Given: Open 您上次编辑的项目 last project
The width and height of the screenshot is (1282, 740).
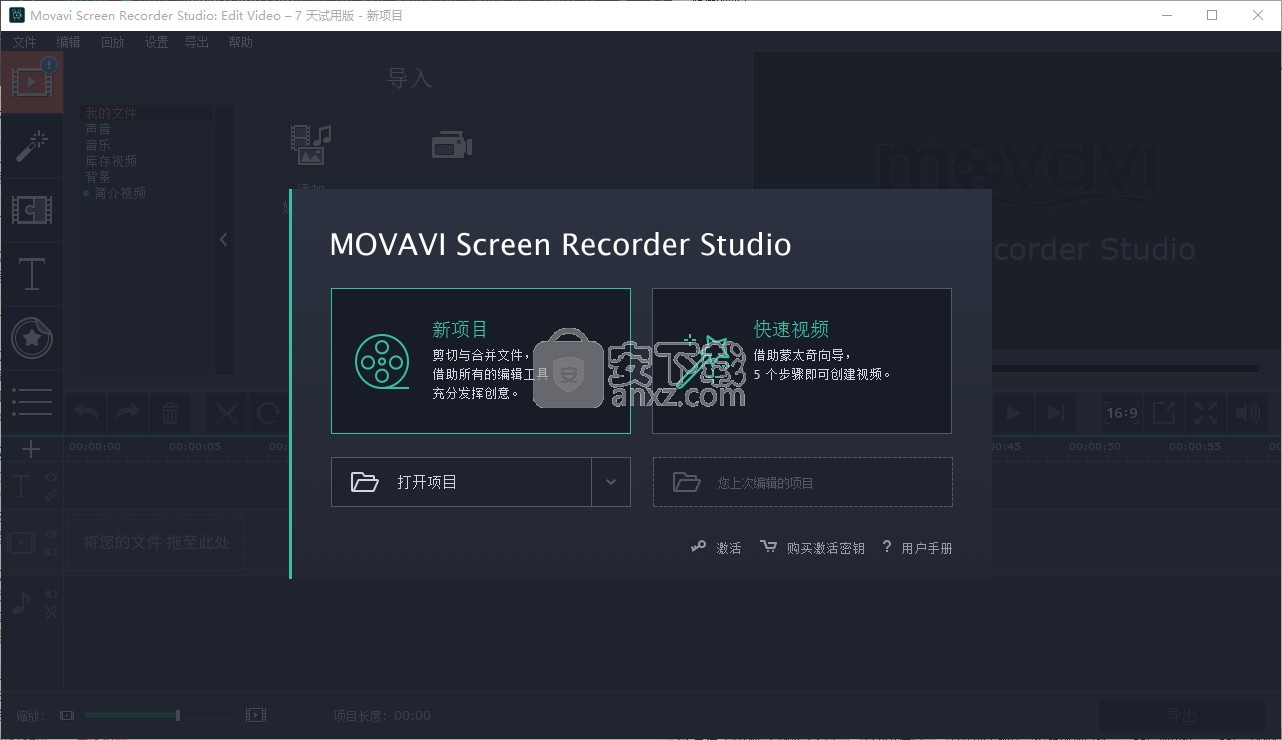Looking at the screenshot, I should pyautogui.click(x=802, y=482).
